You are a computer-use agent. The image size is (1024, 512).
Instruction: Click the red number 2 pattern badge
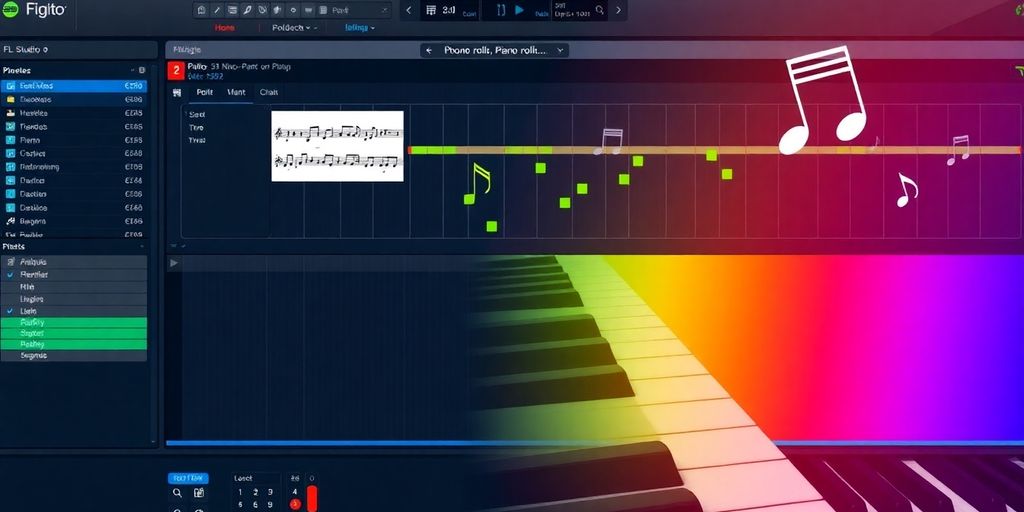point(176,70)
